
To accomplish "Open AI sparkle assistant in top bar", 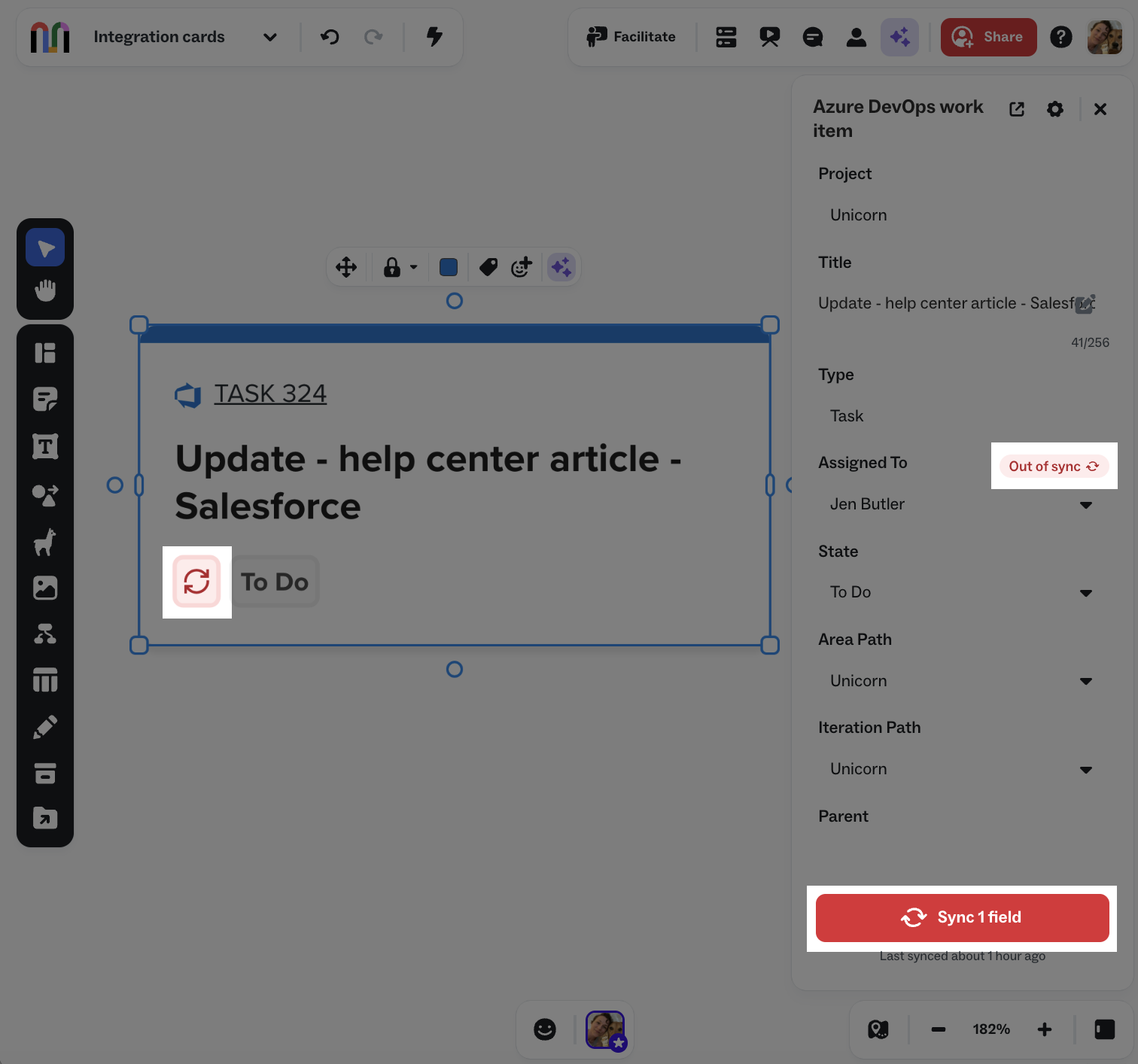I will (899, 37).
